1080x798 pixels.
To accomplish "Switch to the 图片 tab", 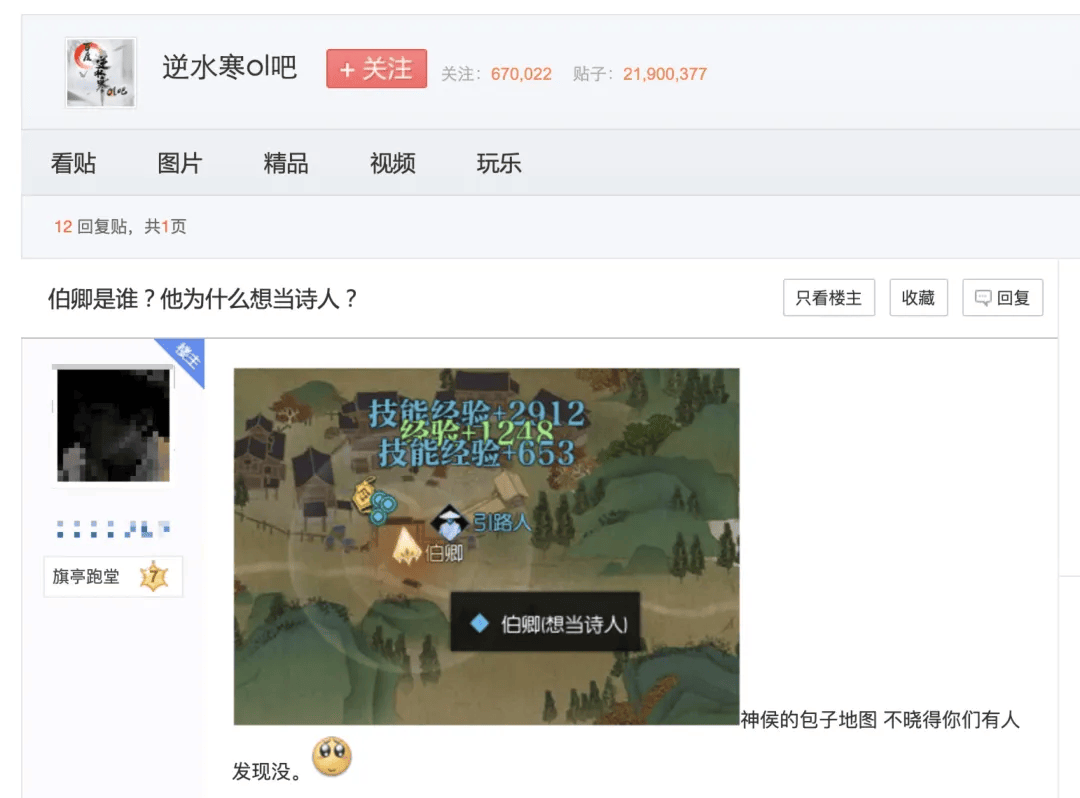I will coord(180,163).
